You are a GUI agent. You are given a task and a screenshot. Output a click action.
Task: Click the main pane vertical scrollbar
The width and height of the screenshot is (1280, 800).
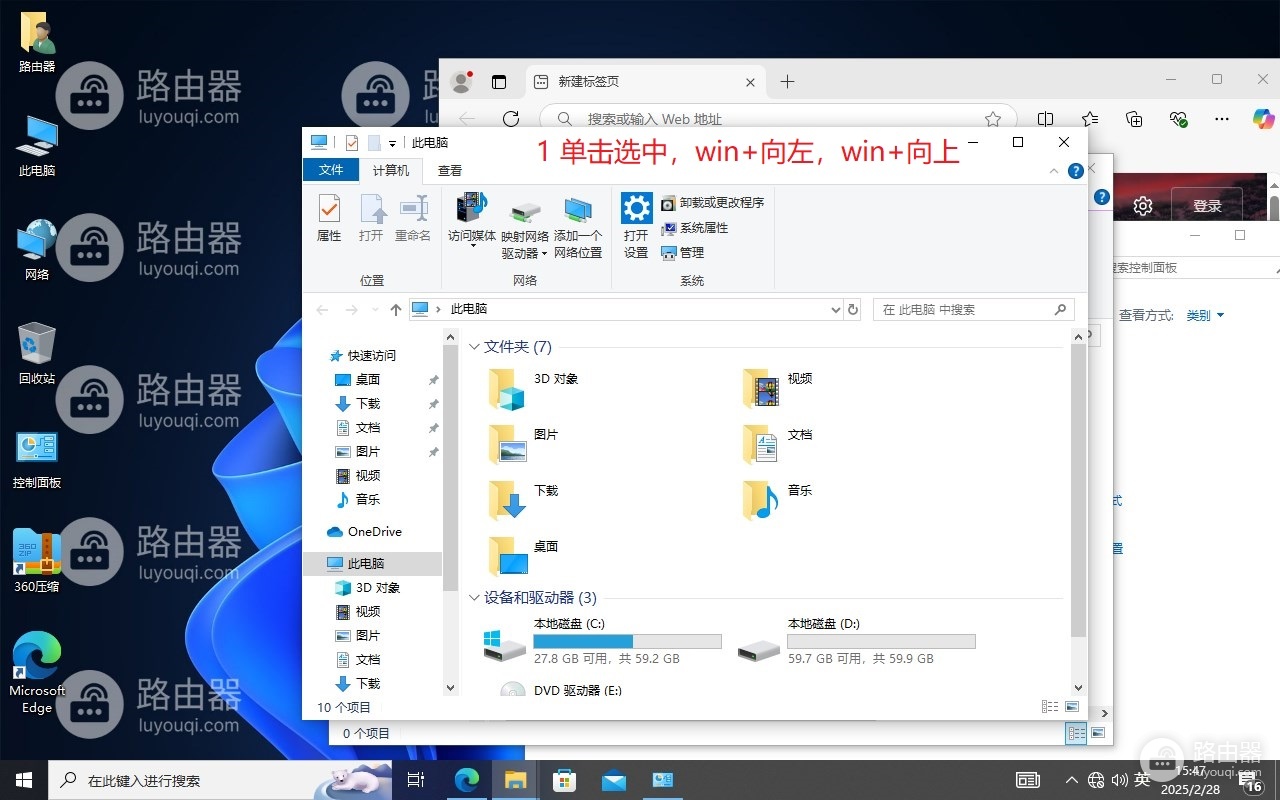point(1077,491)
